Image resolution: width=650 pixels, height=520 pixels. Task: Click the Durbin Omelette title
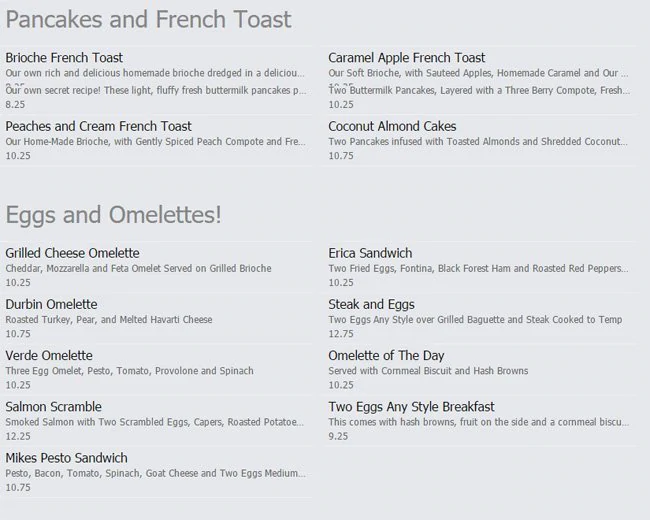click(51, 304)
